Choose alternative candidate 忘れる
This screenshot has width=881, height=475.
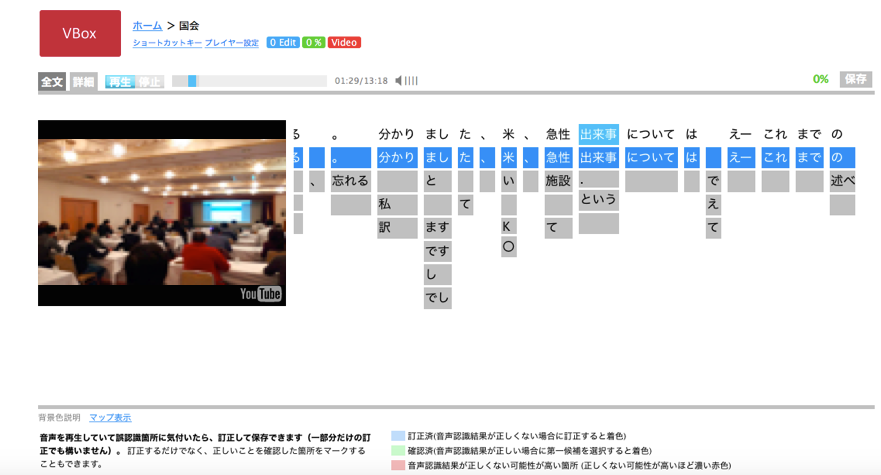click(x=351, y=181)
